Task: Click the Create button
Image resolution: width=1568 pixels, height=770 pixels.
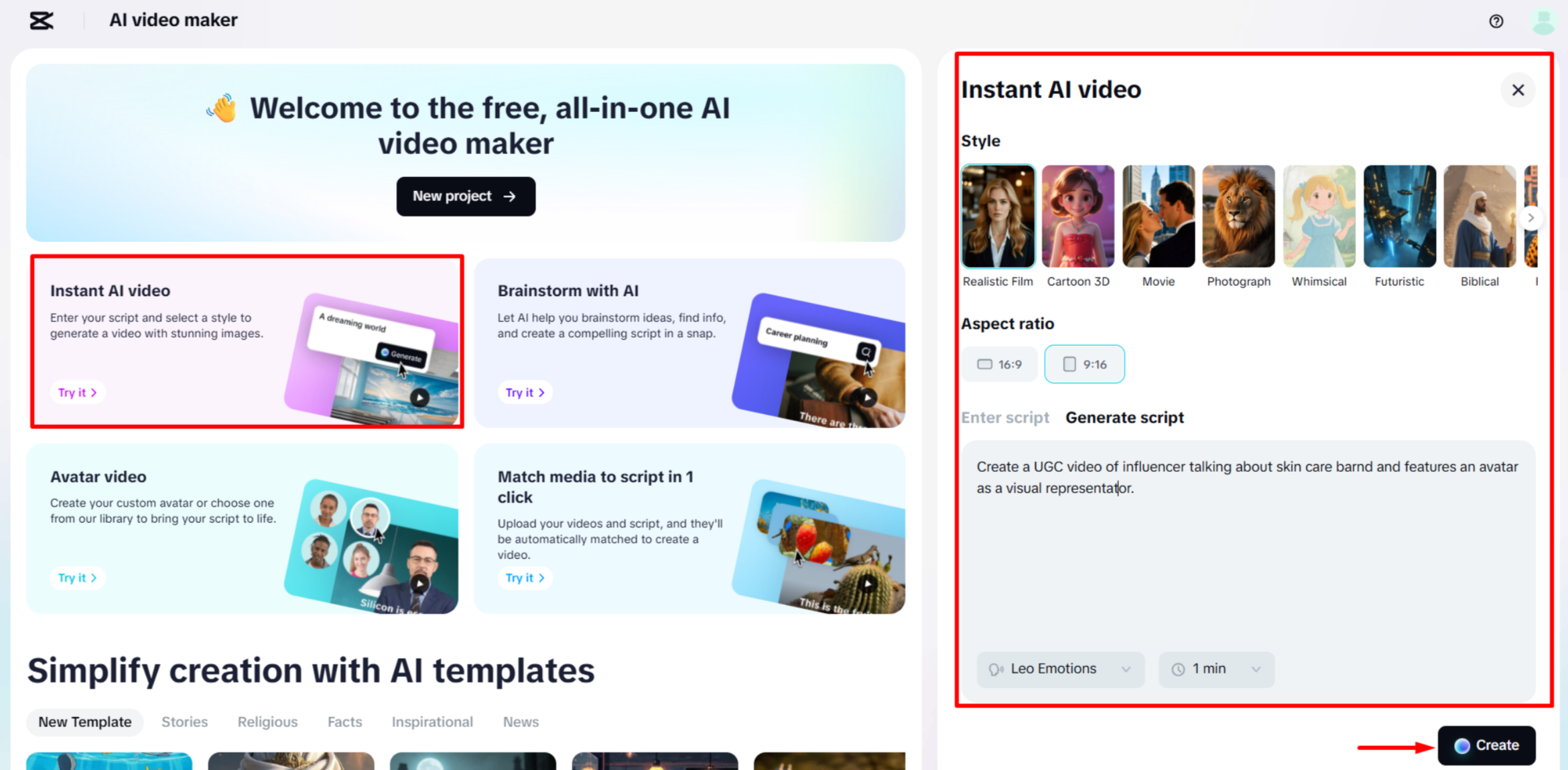Action: [x=1486, y=745]
